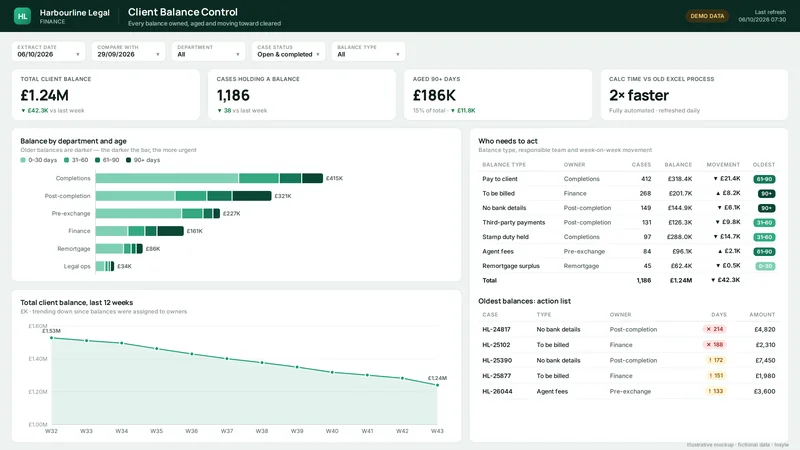800x450 pixels.
Task: Select the Cases Holding a Balance card
Action: coord(302,95)
